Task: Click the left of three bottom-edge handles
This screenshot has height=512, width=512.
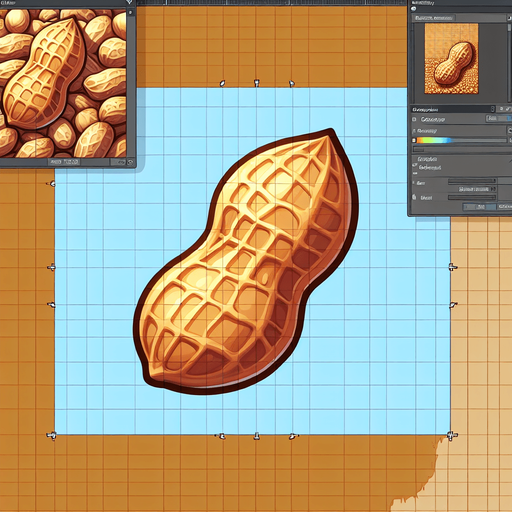Action: point(221,436)
